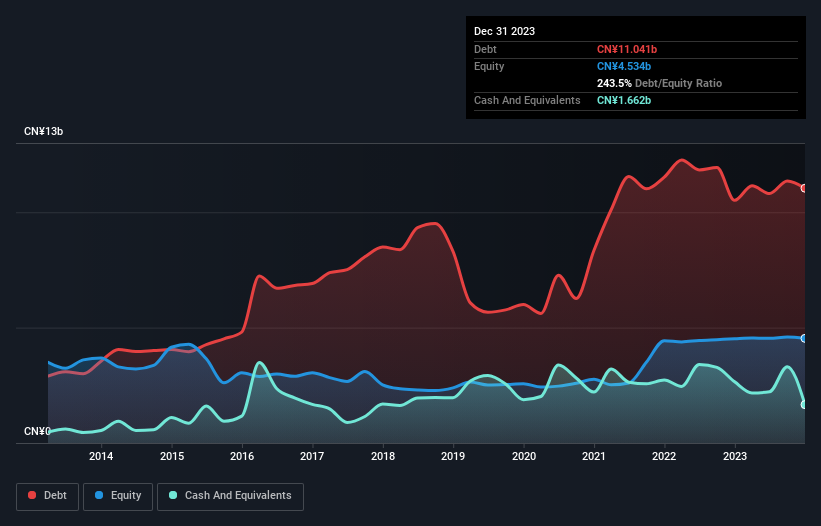This screenshot has height=526, width=821.
Task: Select the 2019 x-axis label
Action: (x=453, y=456)
